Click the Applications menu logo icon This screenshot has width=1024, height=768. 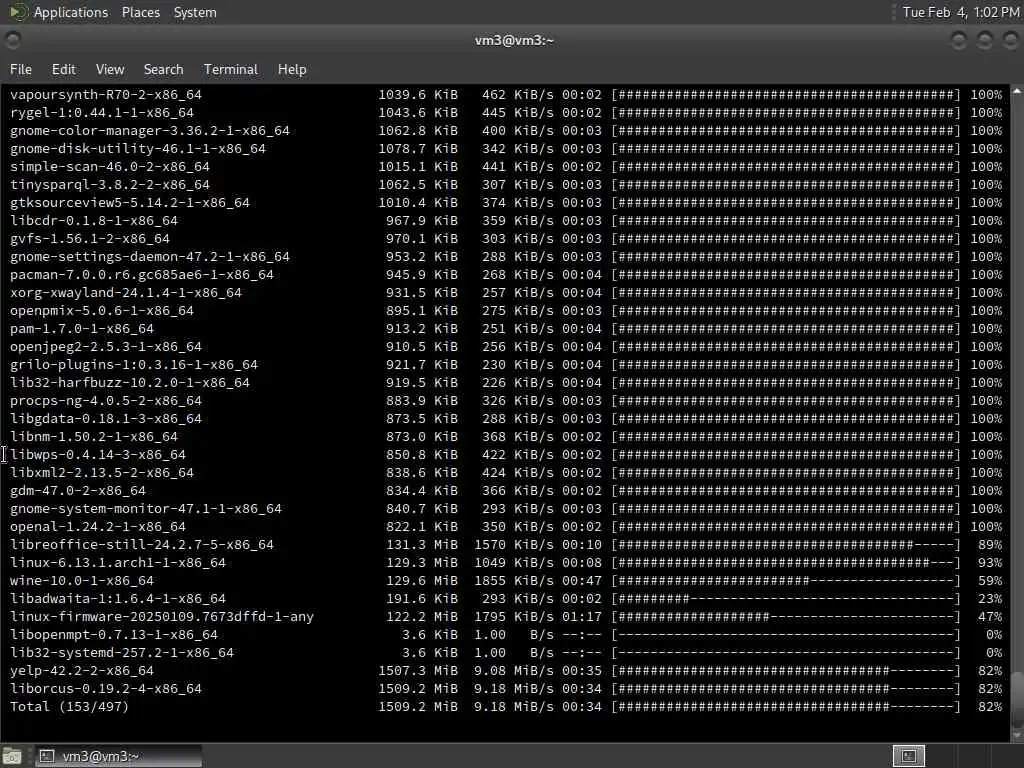point(18,12)
